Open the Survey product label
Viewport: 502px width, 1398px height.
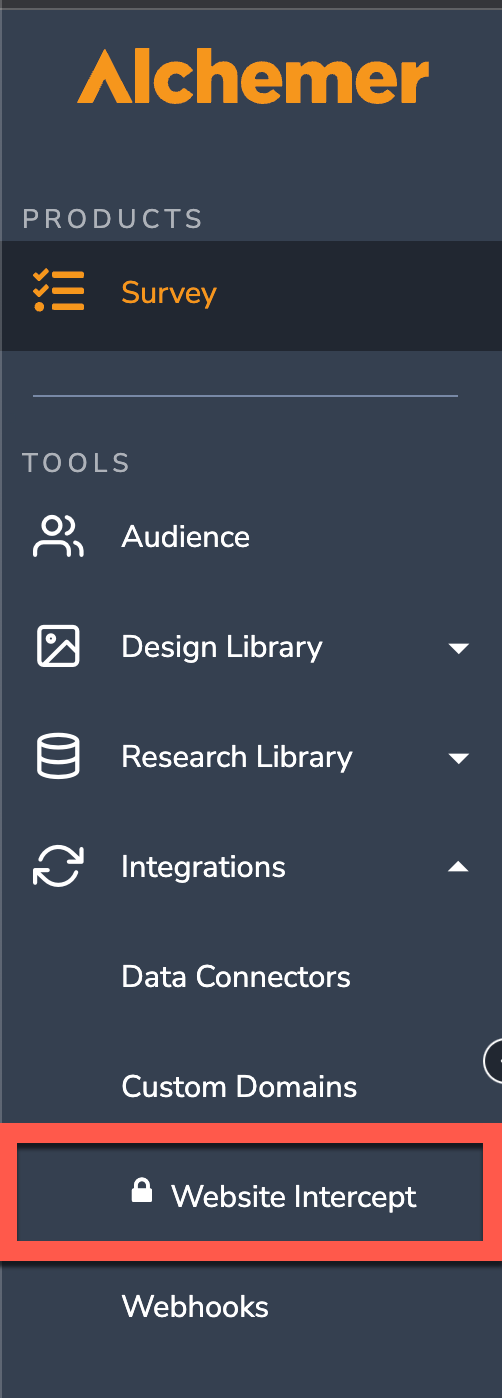tap(169, 293)
